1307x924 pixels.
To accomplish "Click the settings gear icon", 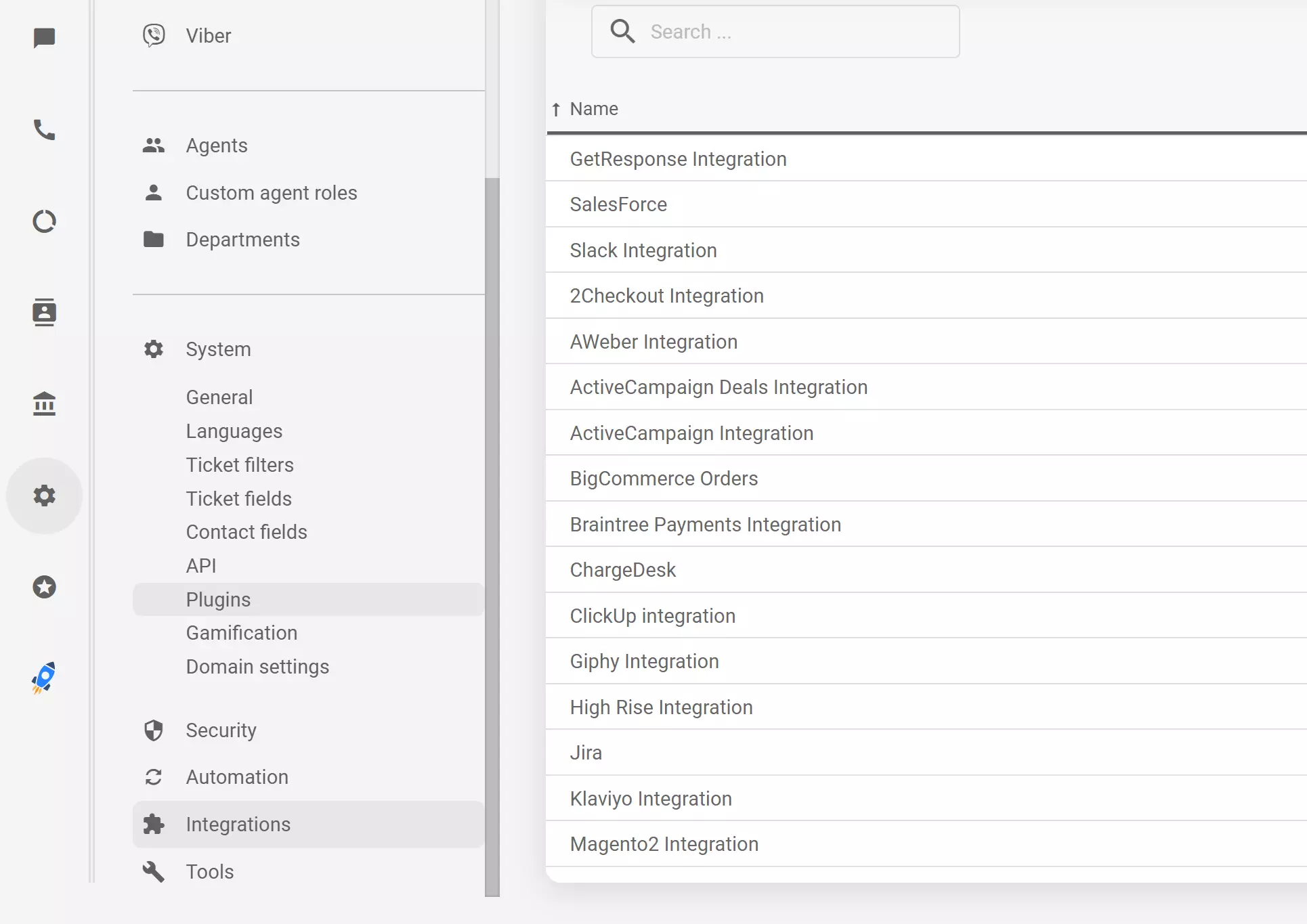I will click(x=44, y=496).
